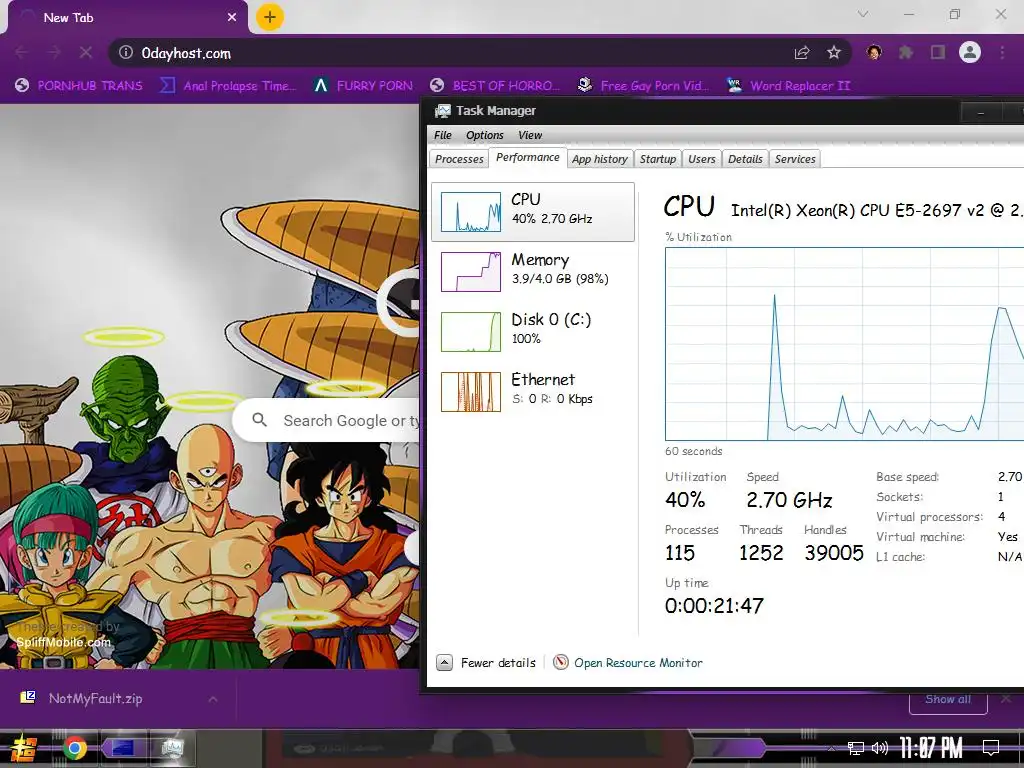Switch to the App history tab
Screen dimensions: 1024x768
pos(600,159)
